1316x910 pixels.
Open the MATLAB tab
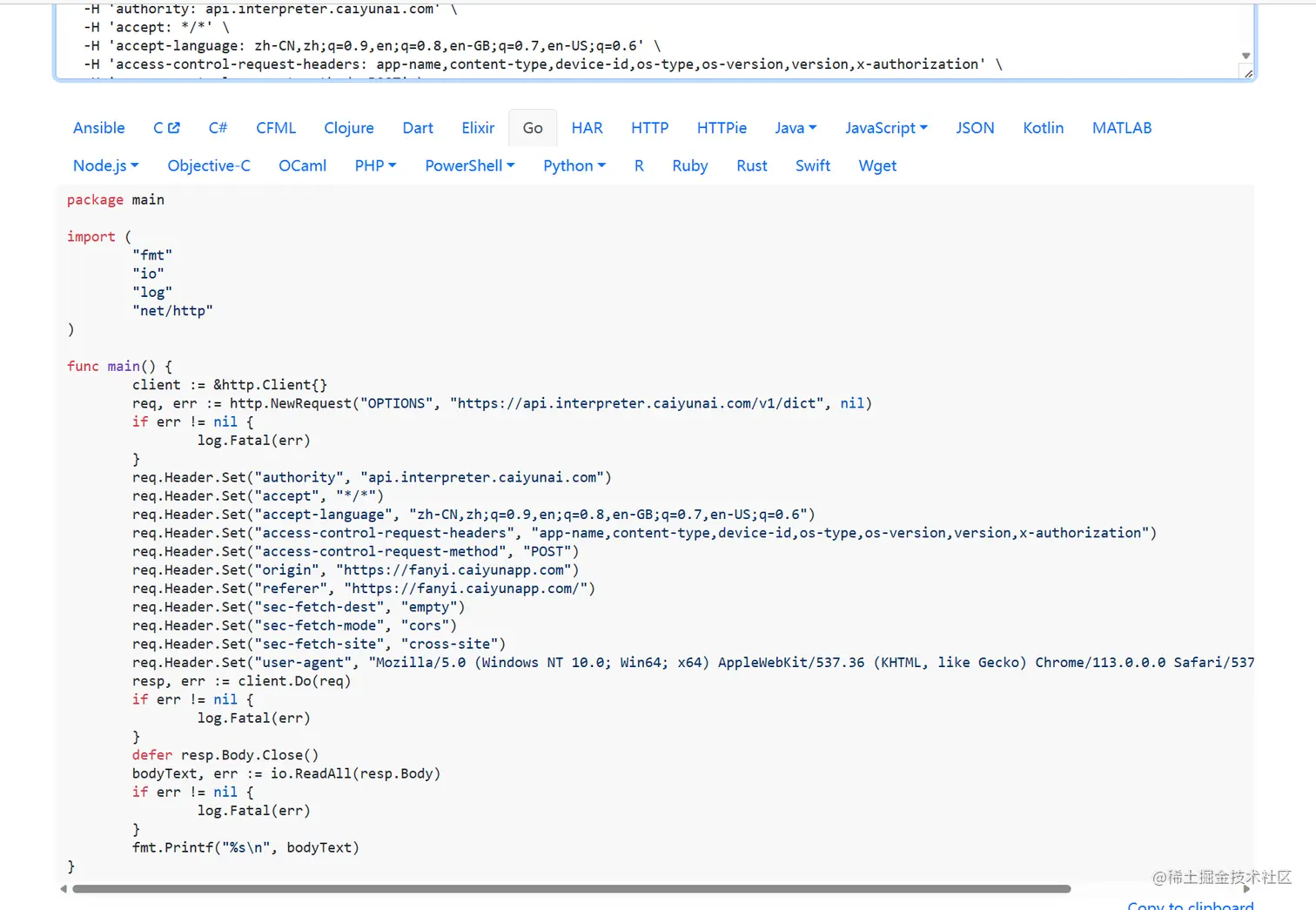pyautogui.click(x=1122, y=128)
